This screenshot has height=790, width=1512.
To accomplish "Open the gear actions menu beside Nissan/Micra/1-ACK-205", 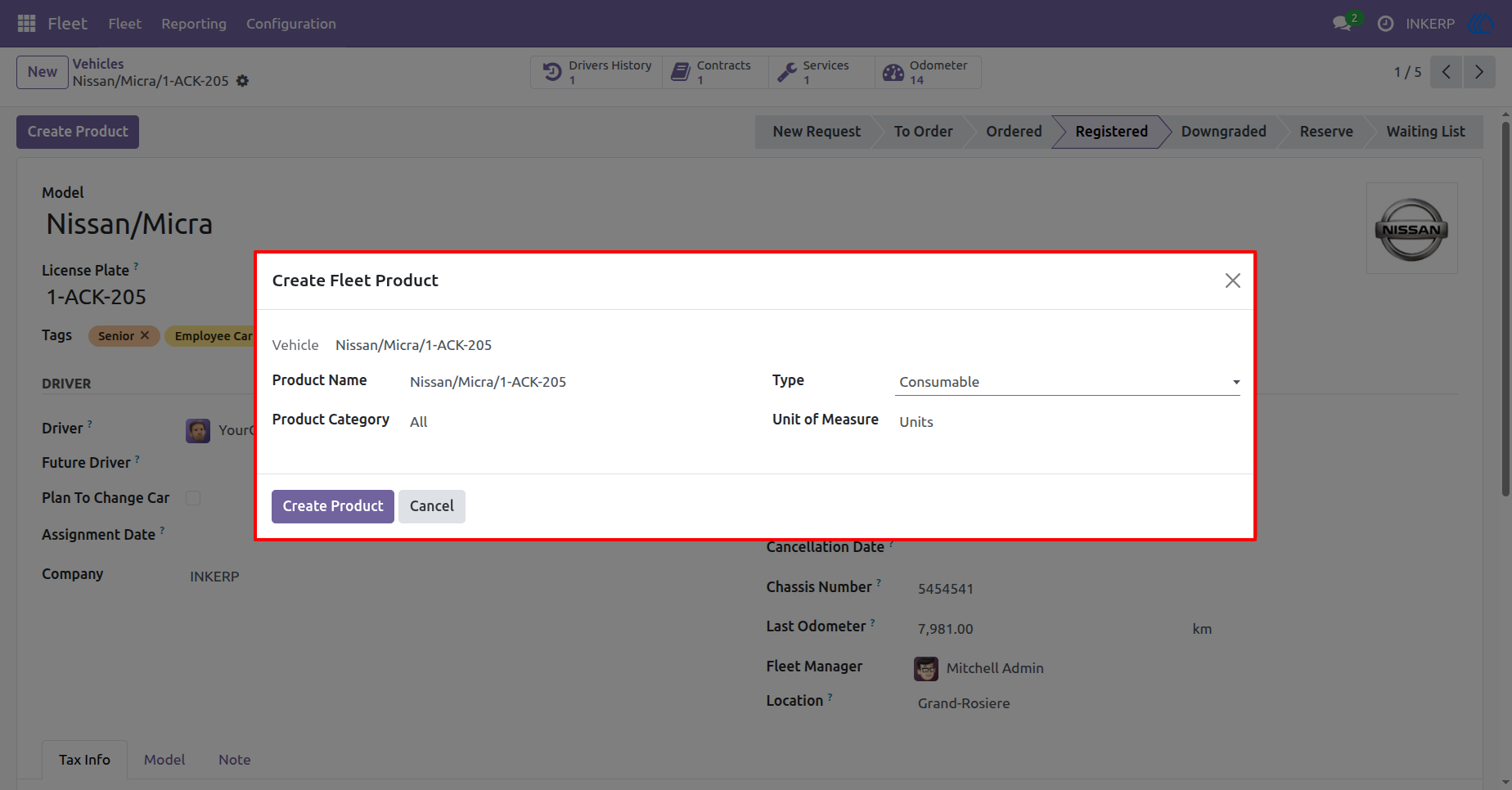I will [x=242, y=81].
